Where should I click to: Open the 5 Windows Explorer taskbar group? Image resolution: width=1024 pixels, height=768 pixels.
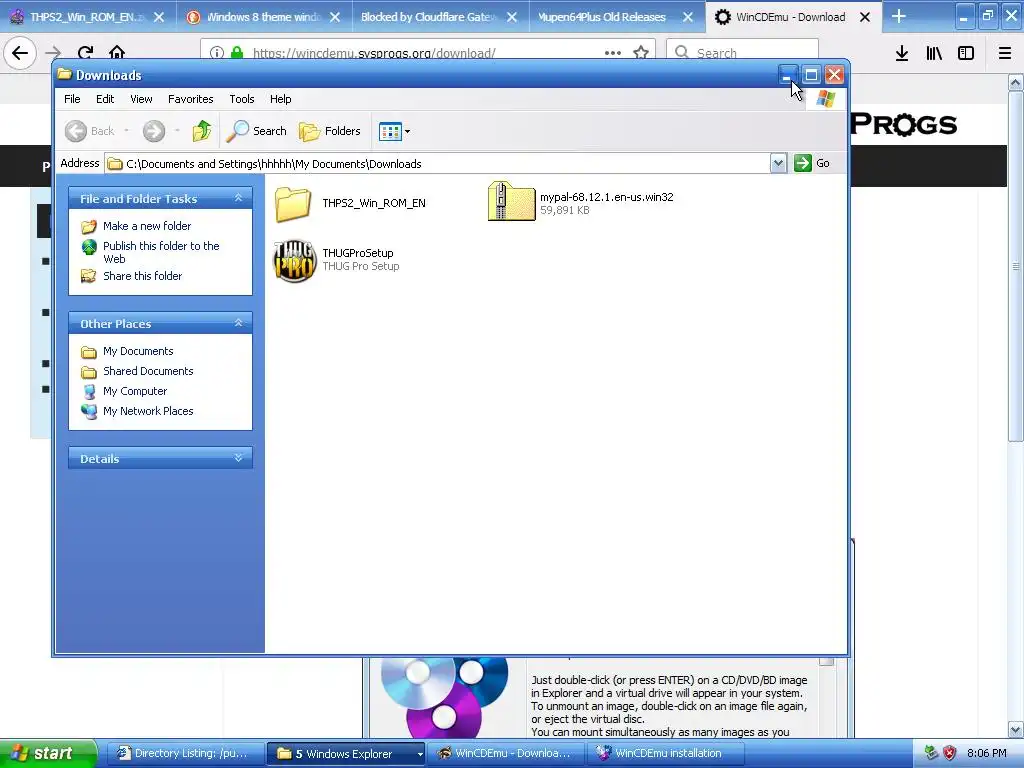click(346, 754)
